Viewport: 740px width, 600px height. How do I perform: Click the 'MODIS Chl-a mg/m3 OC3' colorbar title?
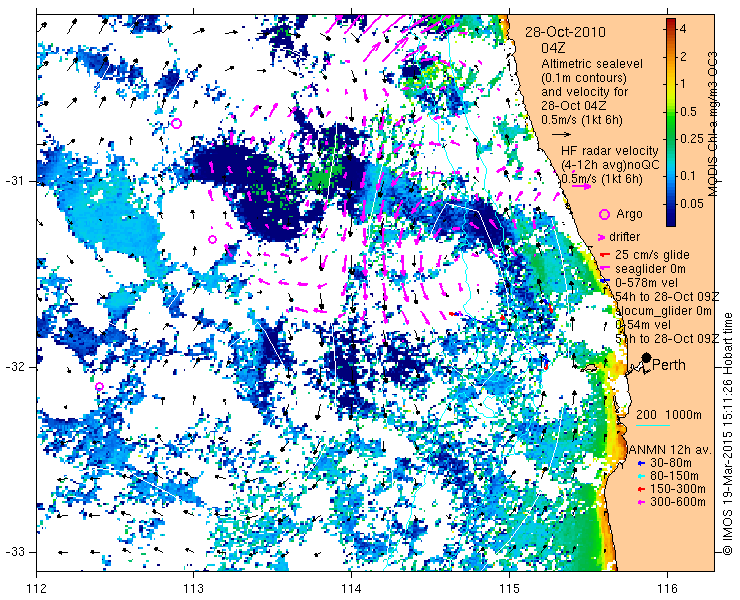pyautogui.click(x=713, y=124)
